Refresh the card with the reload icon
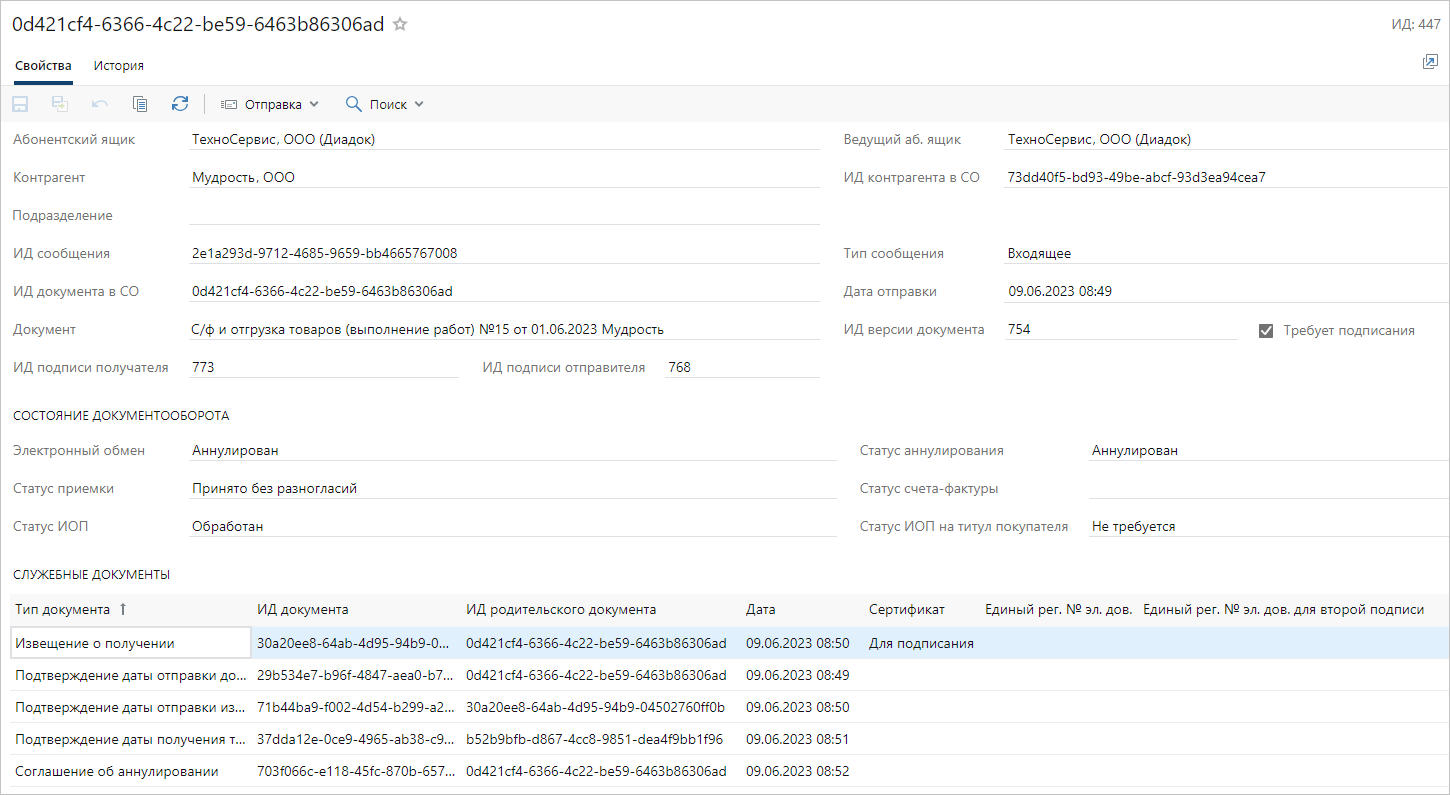This screenshot has height=795, width=1450. click(x=180, y=104)
